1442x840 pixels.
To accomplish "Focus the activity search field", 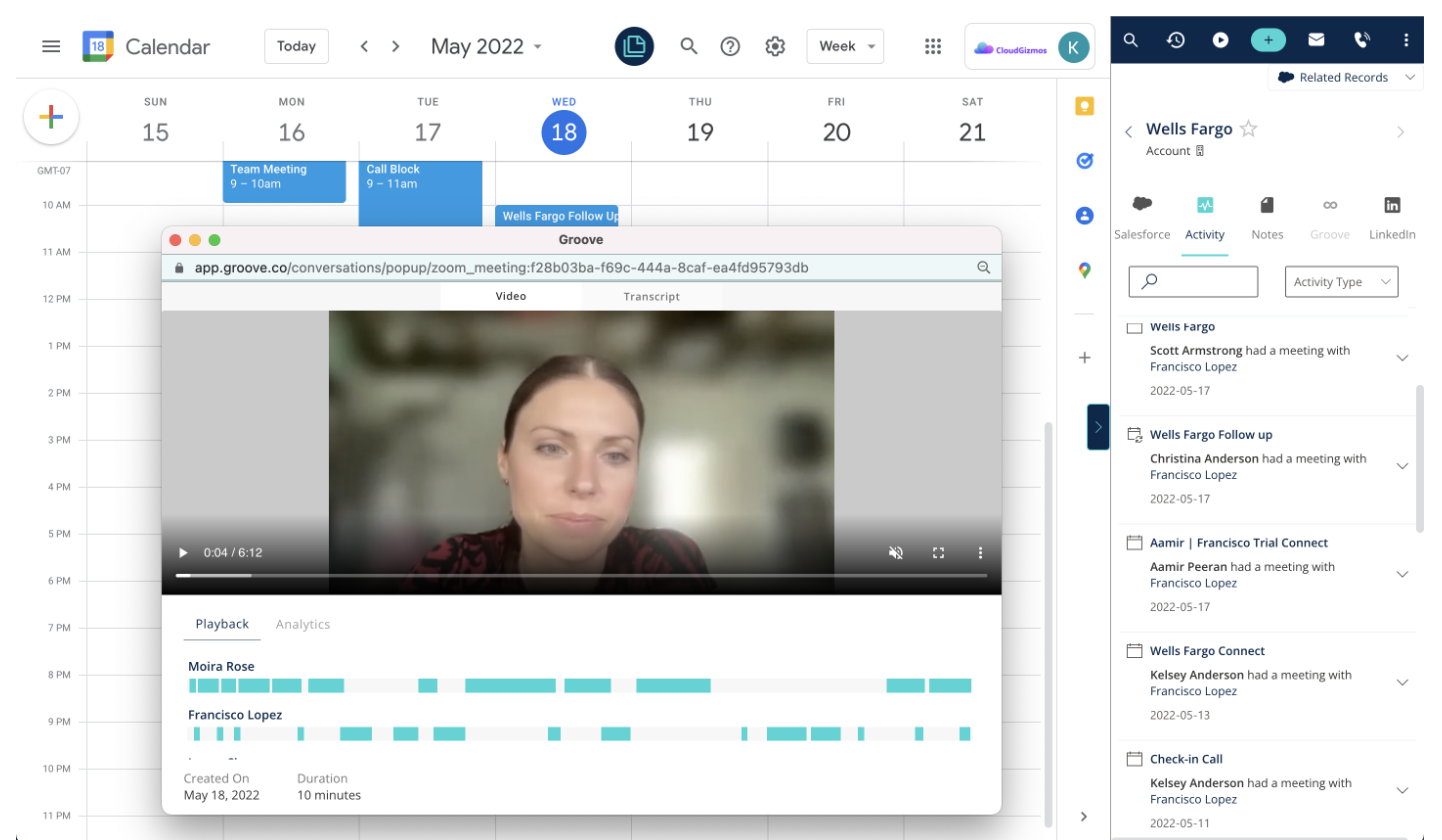I will tap(1193, 282).
